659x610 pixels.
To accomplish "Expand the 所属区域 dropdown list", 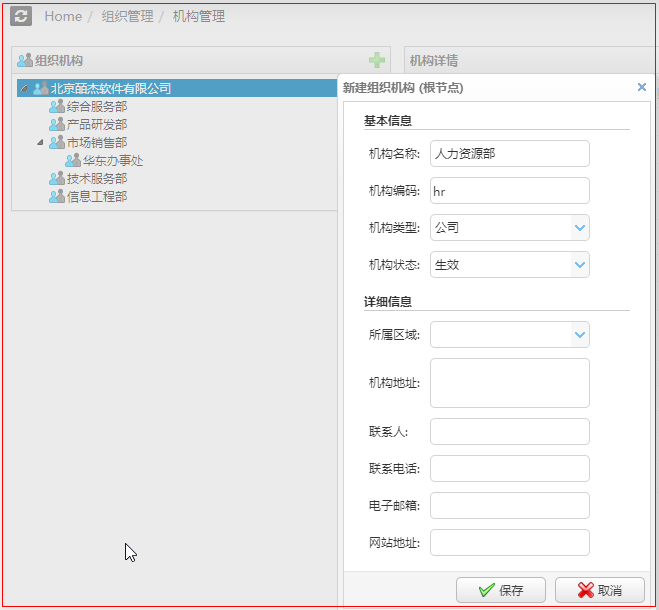I will 579,335.
